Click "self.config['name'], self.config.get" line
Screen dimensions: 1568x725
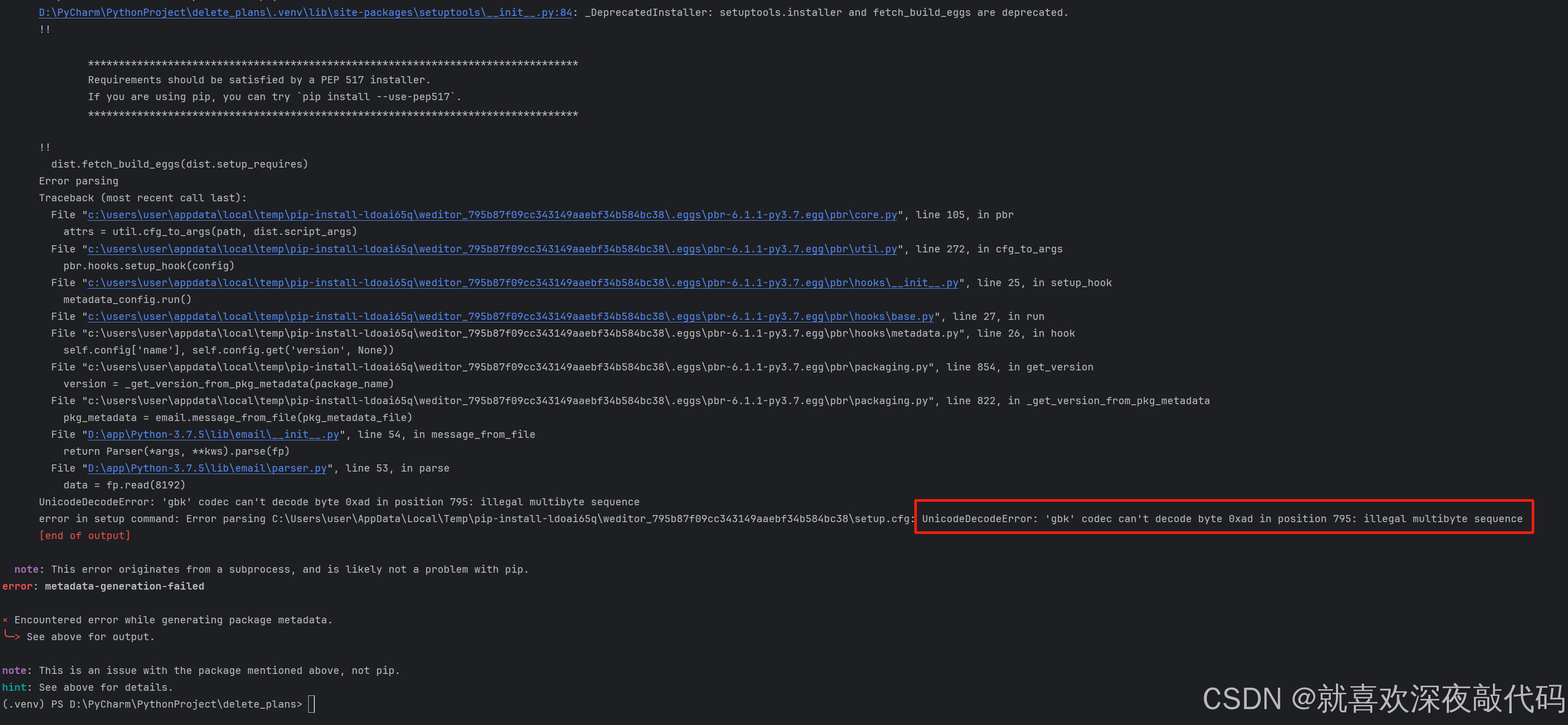click(x=228, y=350)
